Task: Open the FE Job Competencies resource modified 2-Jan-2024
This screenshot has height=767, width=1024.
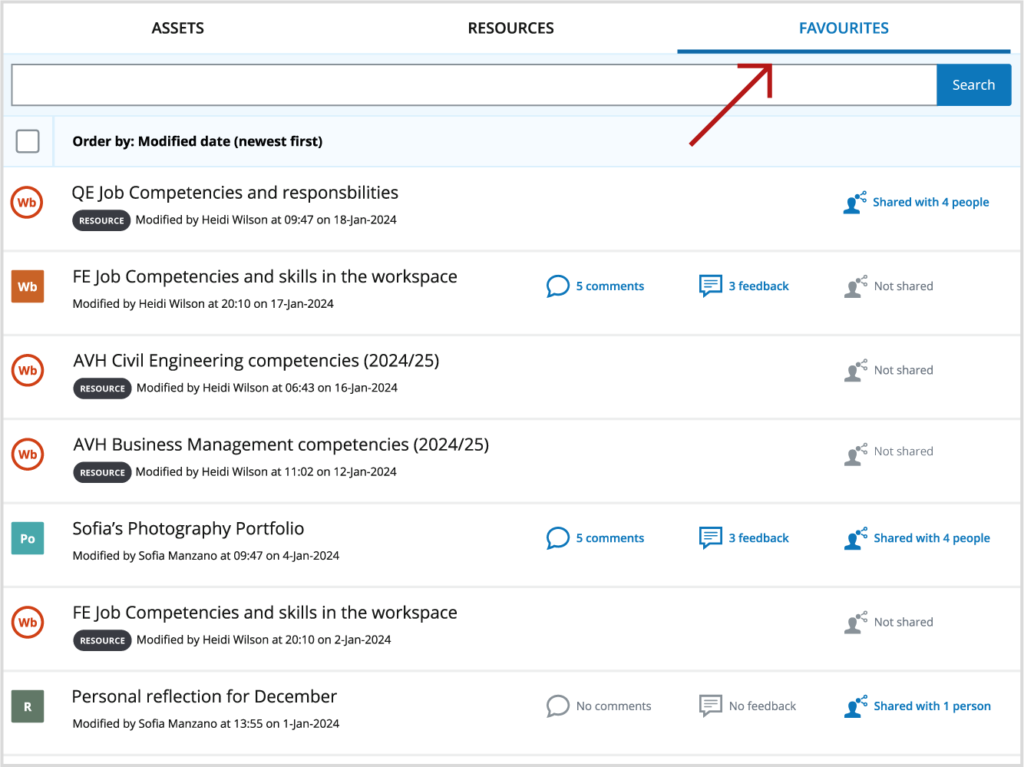Action: click(x=264, y=613)
